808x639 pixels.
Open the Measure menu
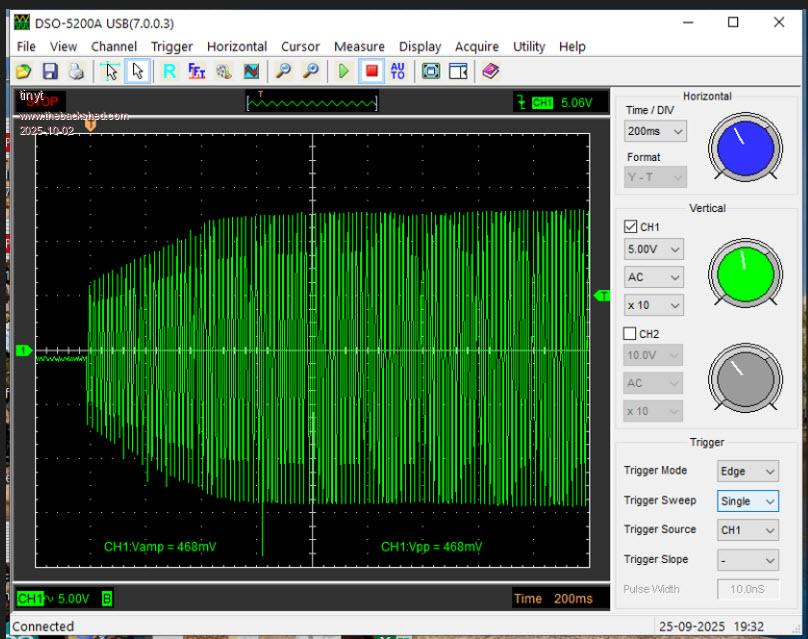click(359, 46)
